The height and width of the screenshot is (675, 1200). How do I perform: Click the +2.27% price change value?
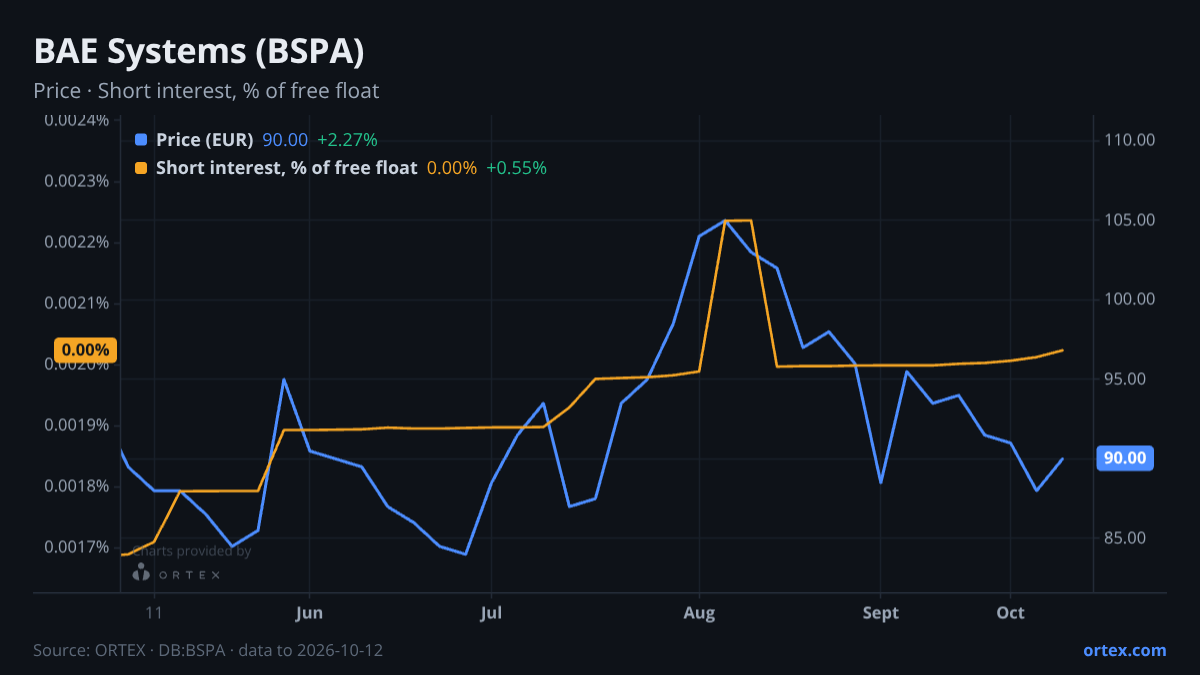coord(347,140)
